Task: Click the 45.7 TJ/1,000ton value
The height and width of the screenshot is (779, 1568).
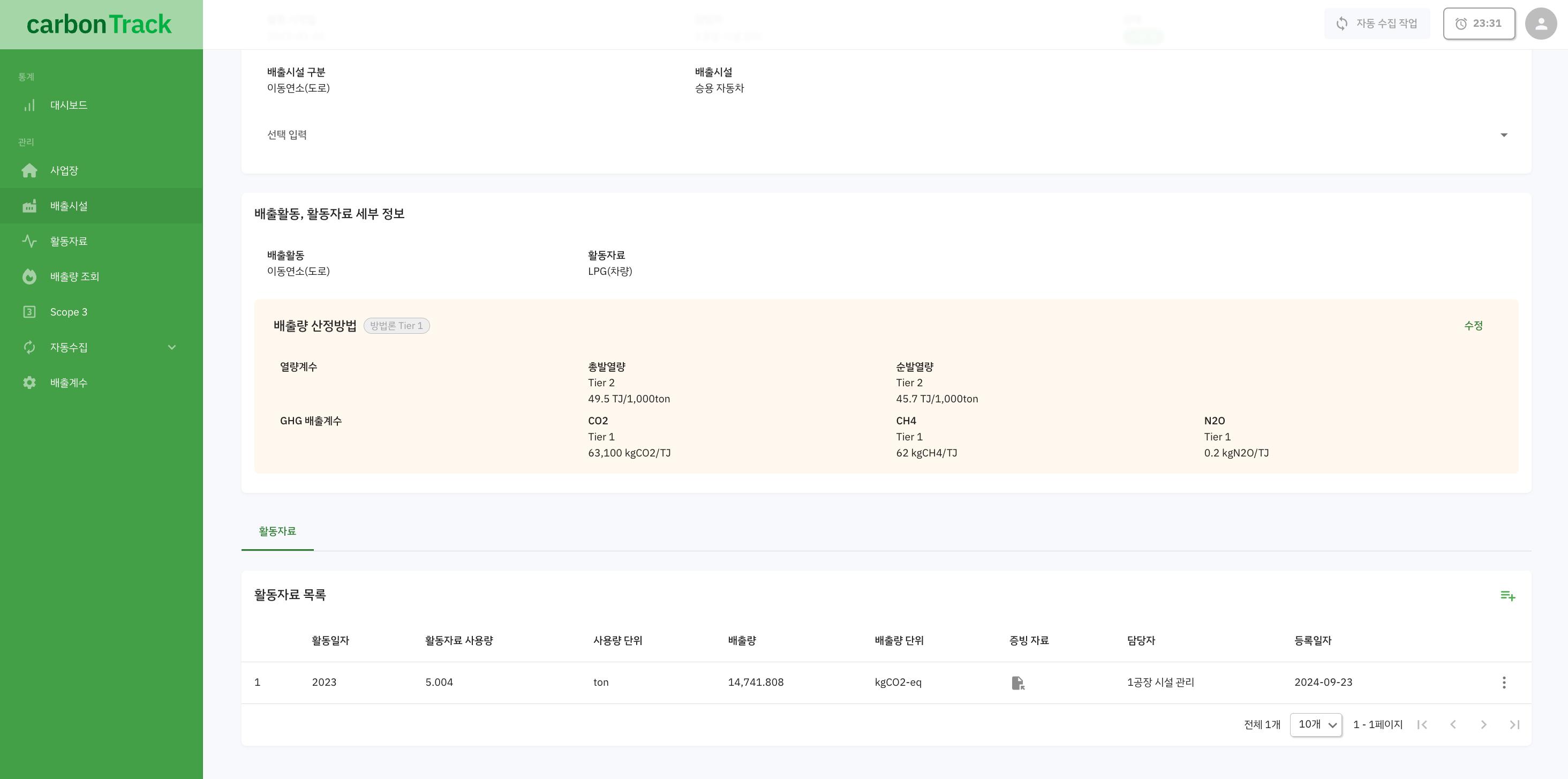Action: tap(937, 399)
